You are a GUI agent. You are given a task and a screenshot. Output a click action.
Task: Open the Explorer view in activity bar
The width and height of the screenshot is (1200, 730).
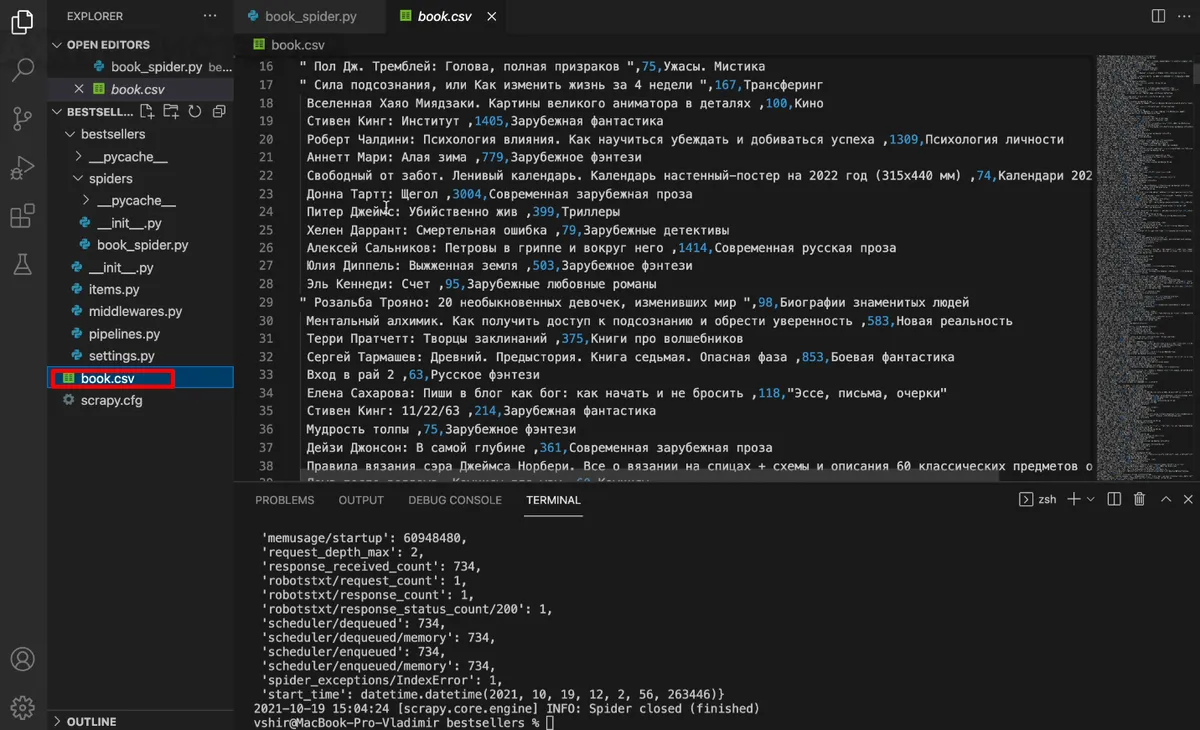[x=22, y=23]
